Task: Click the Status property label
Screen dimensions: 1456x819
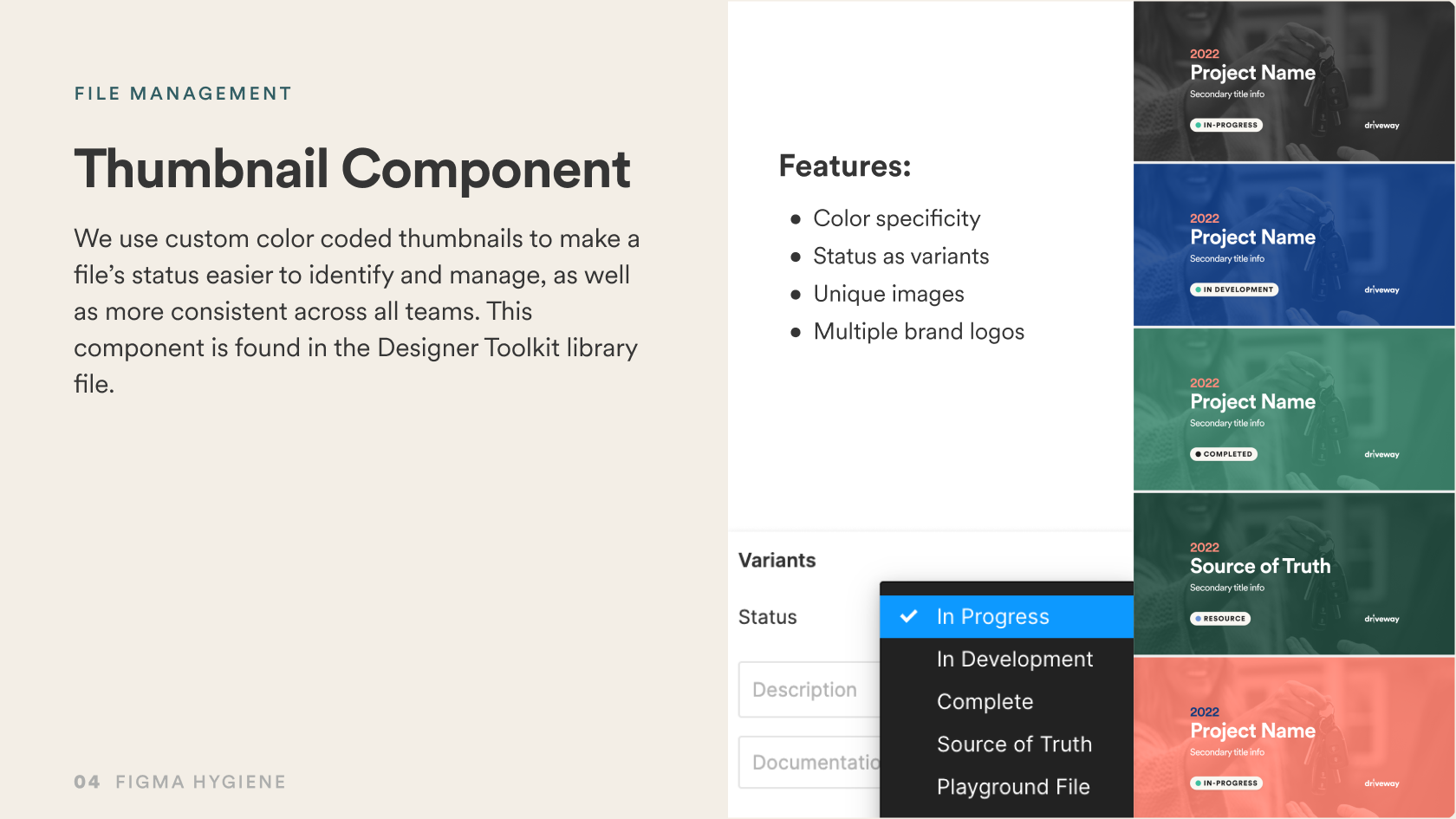Action: coord(767,617)
